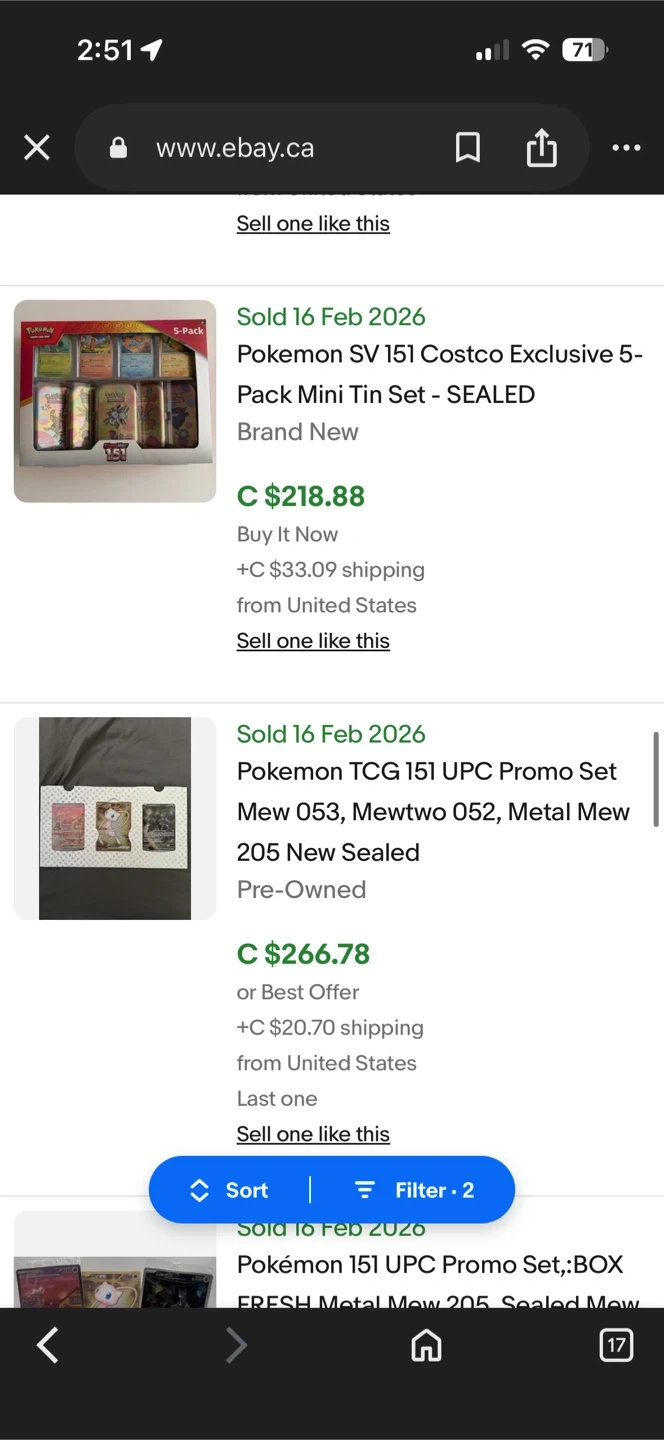Tap the forward arrow navigation icon
Image resolution: width=664 pixels, height=1440 pixels.
click(236, 1345)
